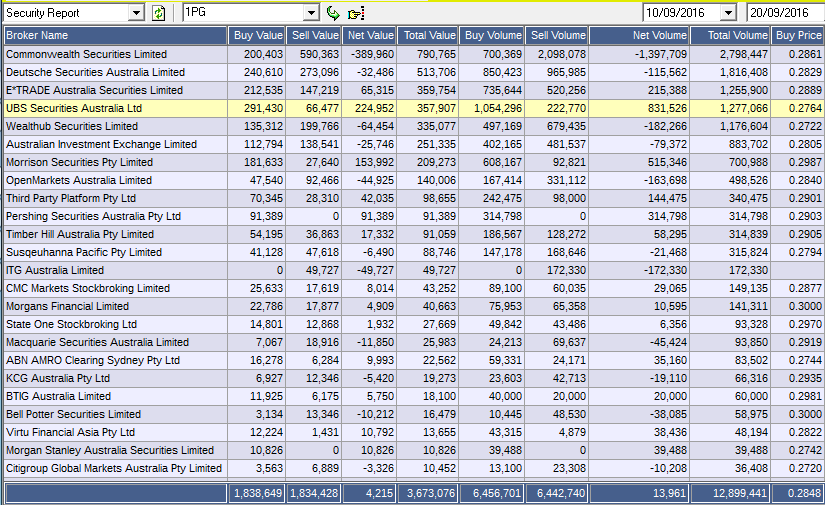The image size is (825, 505).
Task: Select Morgan Stanley Australia Securities Limited row
Action: [x=412, y=450]
